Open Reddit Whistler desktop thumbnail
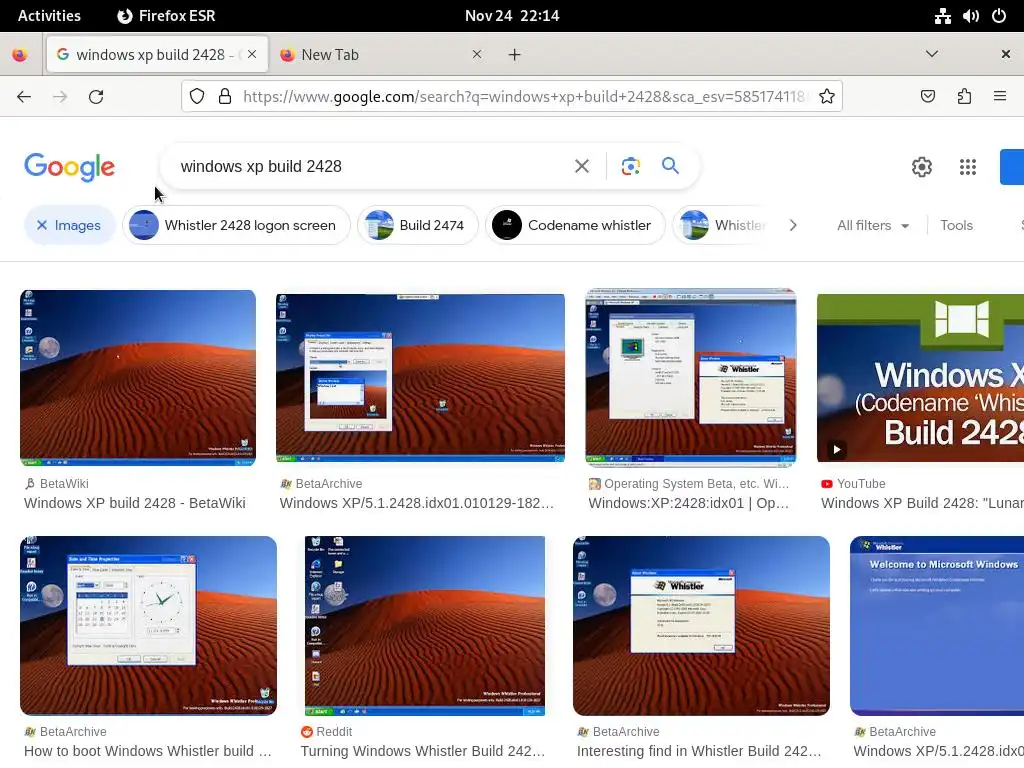 click(x=425, y=626)
